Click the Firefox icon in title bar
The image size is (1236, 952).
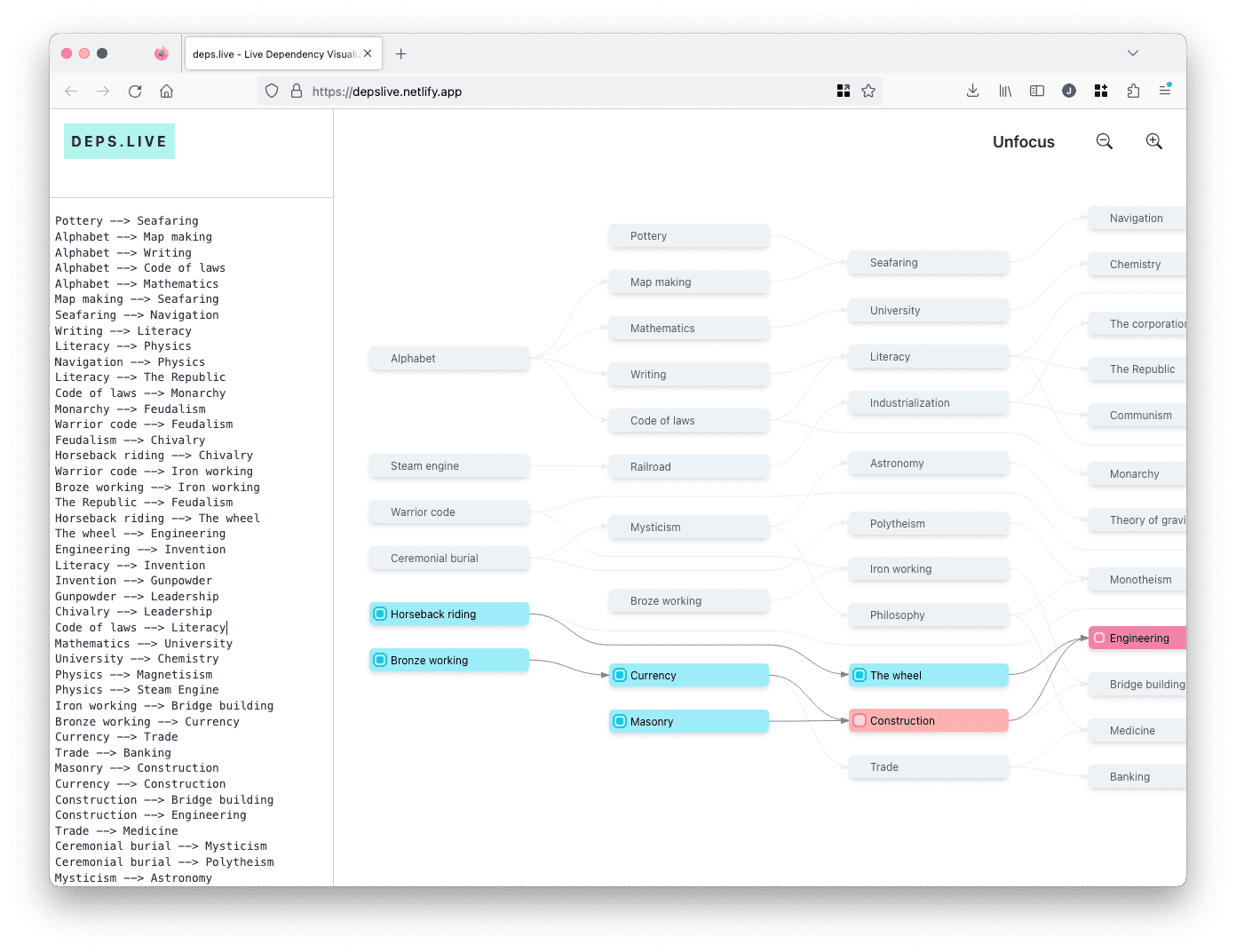pyautogui.click(x=161, y=53)
